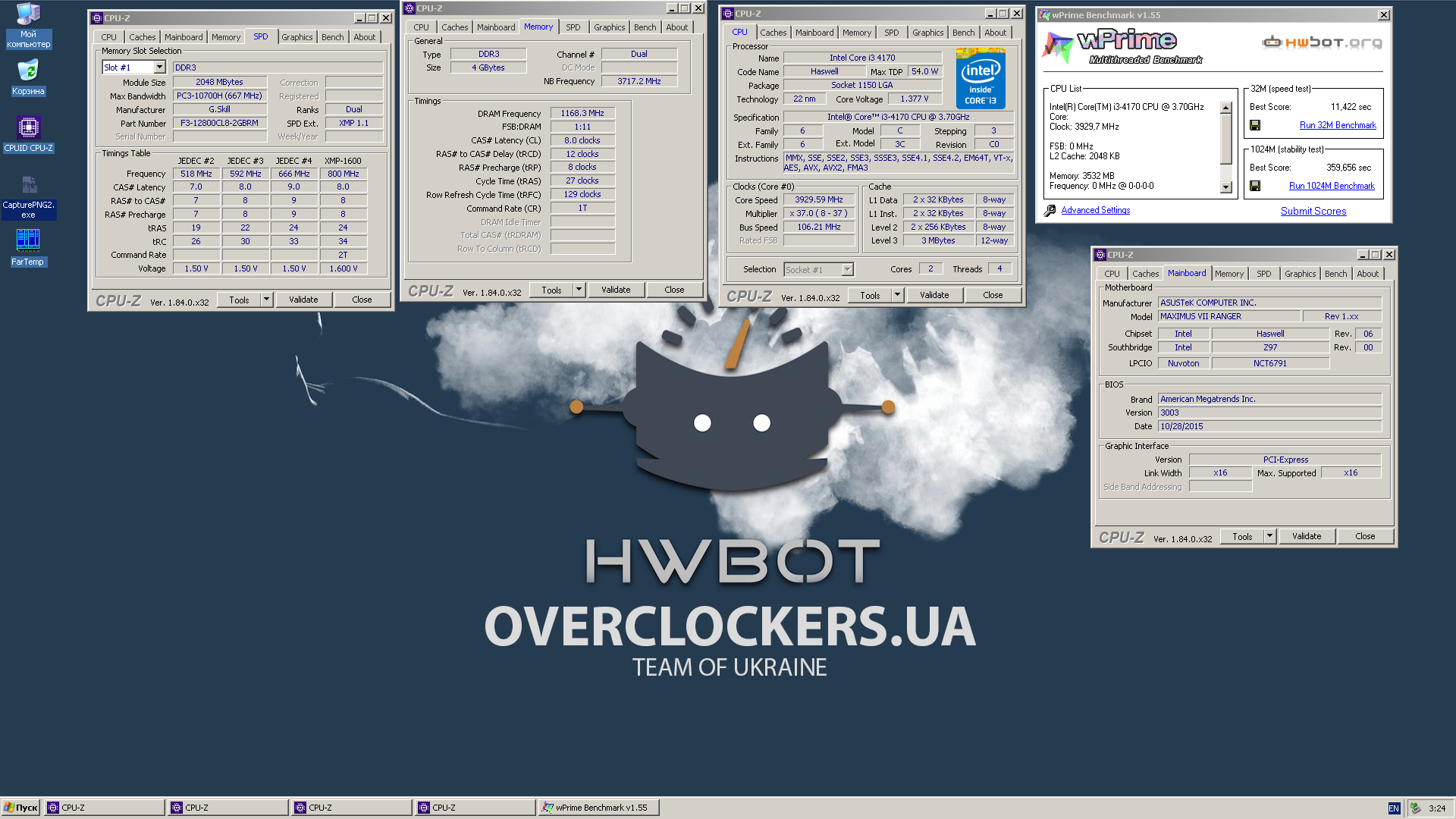The width and height of the screenshot is (1456, 819).
Task: Click the save icon for 1024M score
Action: coord(1255,186)
